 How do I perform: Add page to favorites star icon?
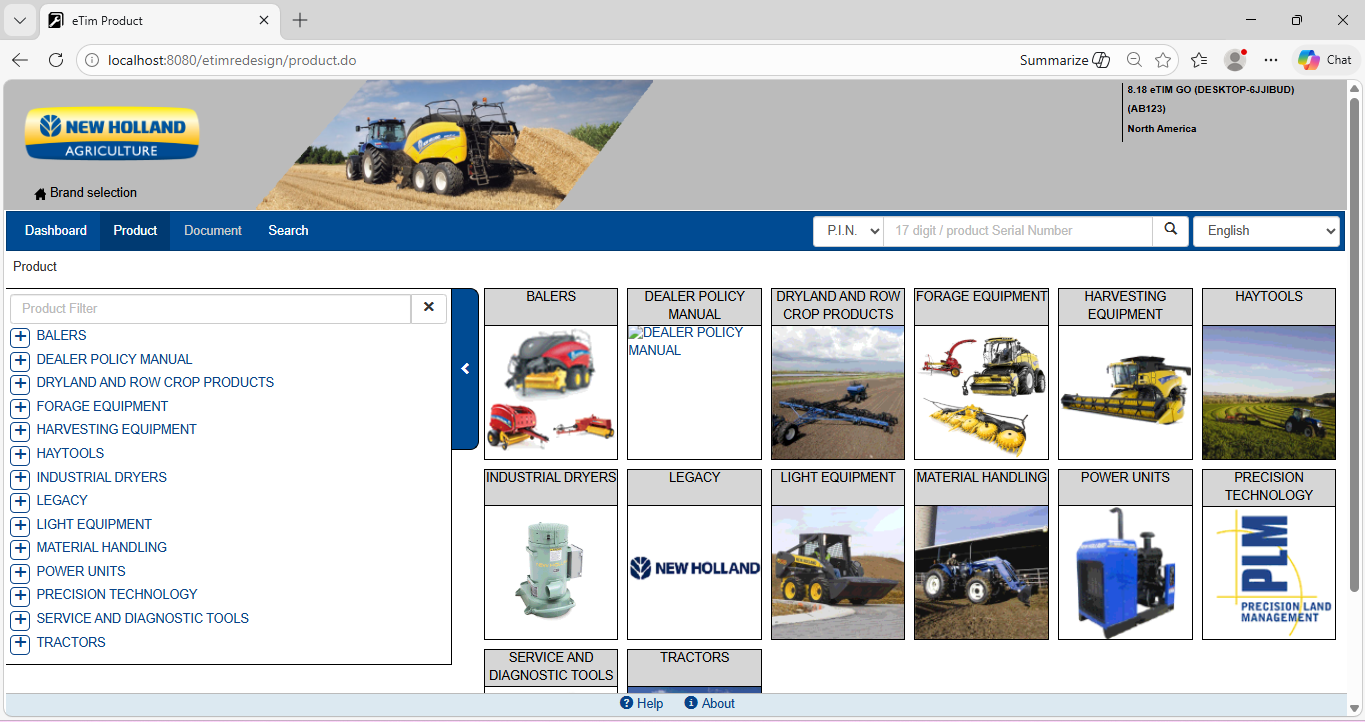(x=1163, y=60)
